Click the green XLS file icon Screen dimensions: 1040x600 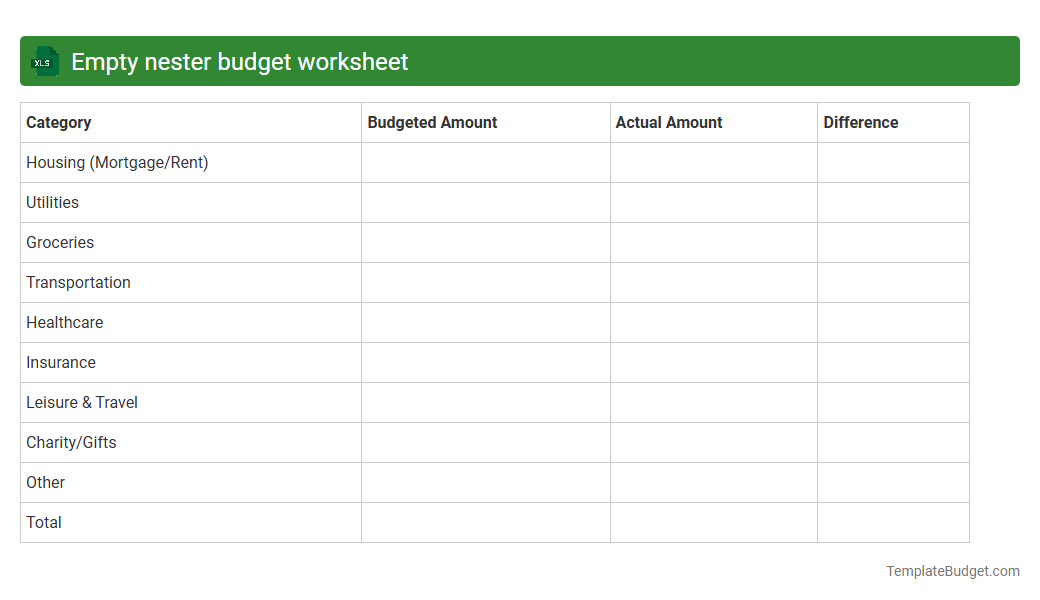click(x=44, y=61)
